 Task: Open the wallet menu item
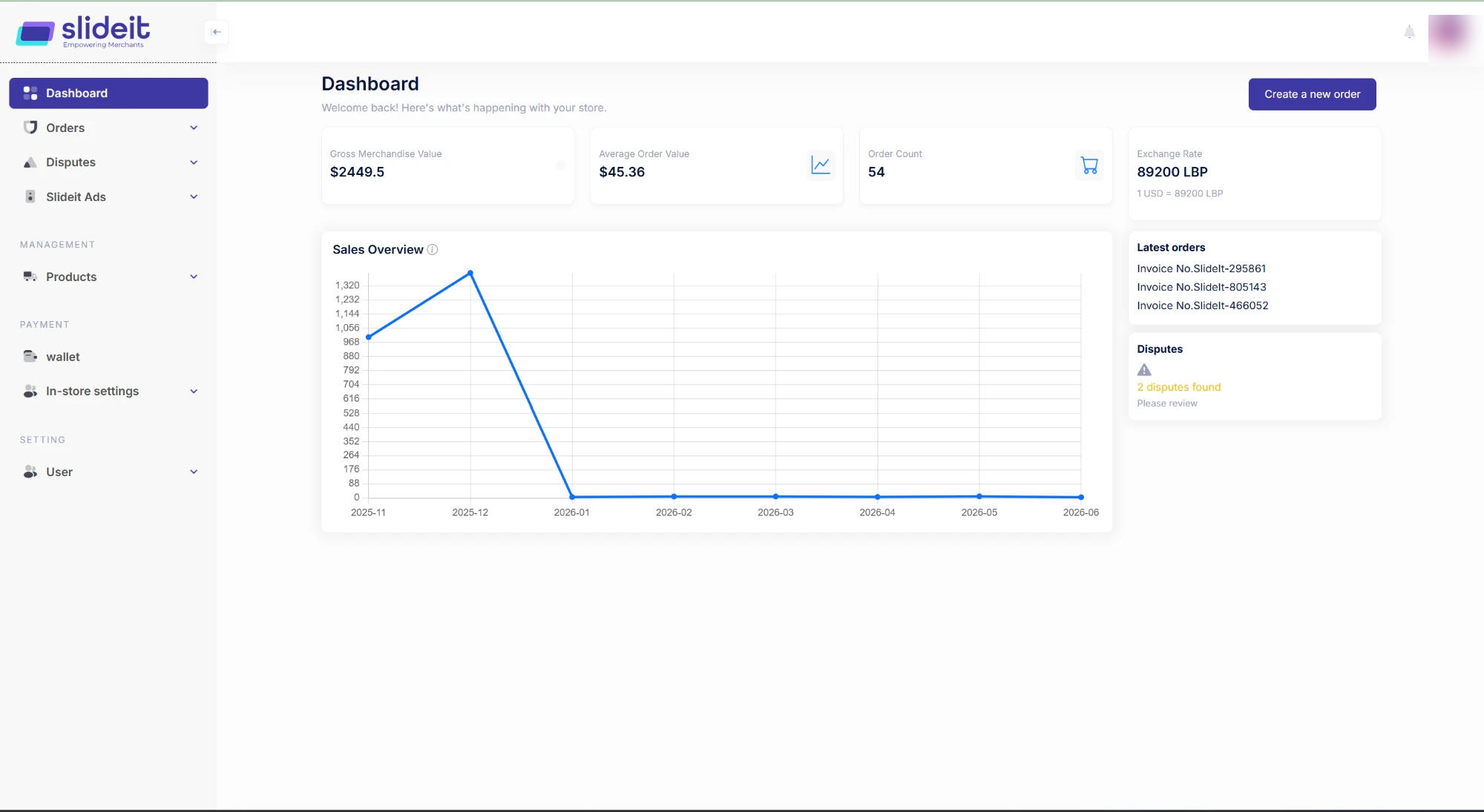[108, 357]
